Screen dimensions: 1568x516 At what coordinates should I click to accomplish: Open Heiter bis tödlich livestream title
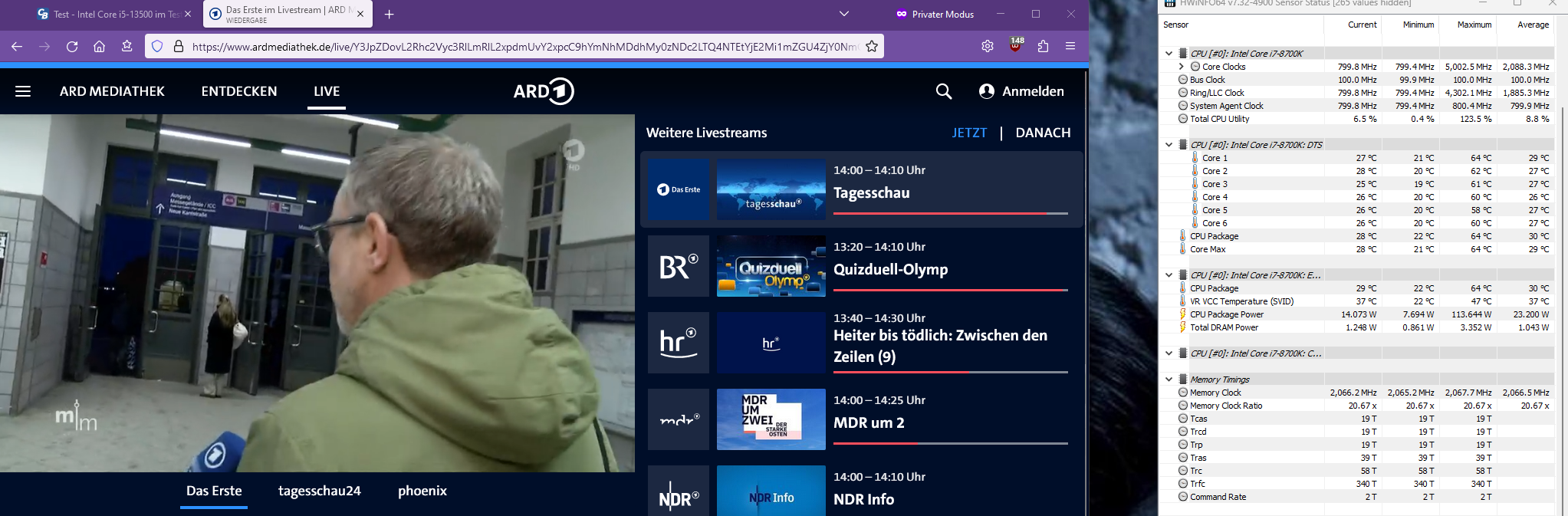pos(940,346)
